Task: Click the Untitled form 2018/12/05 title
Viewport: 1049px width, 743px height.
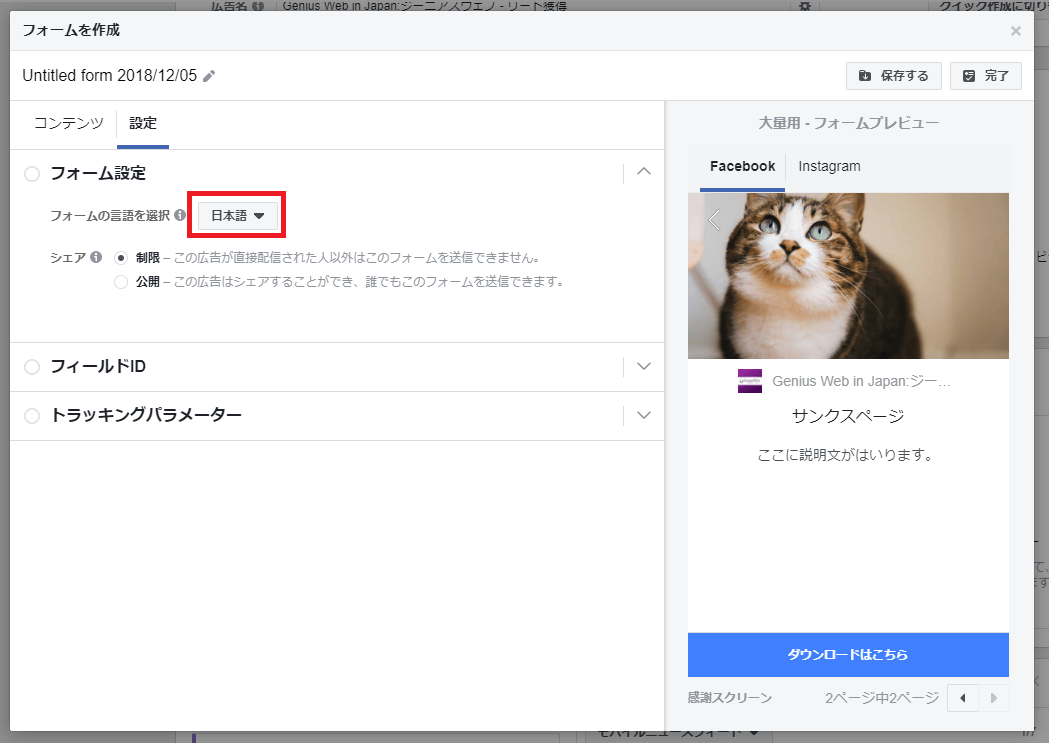Action: point(110,76)
